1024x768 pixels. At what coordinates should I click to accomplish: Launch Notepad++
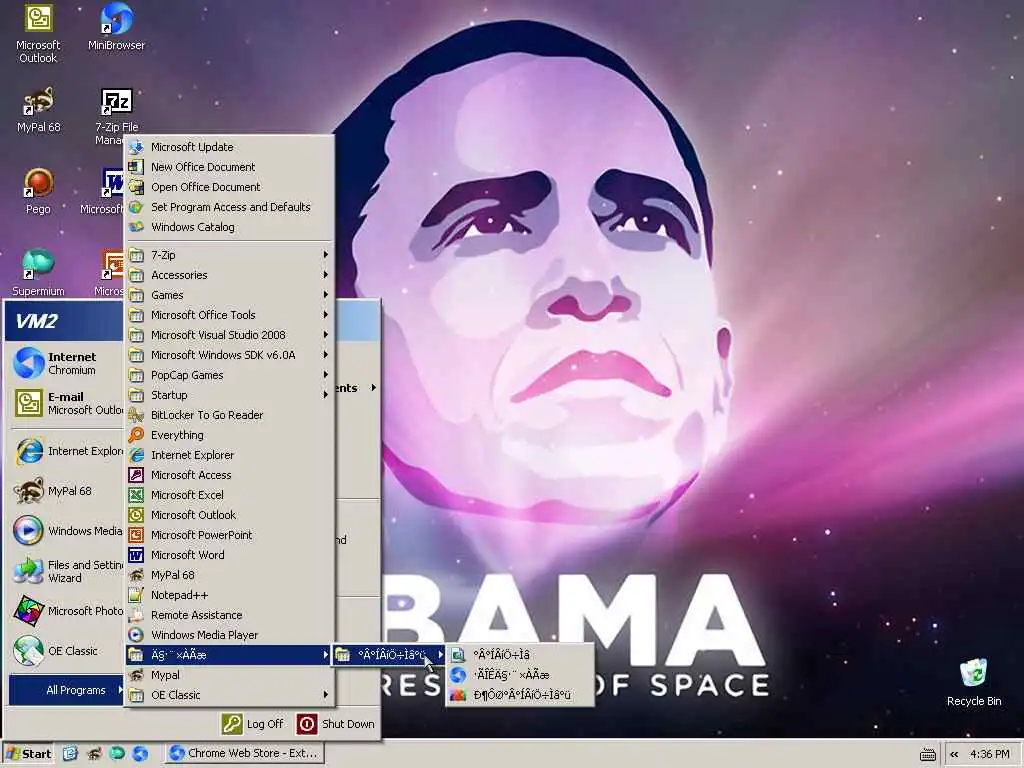[x=229, y=596]
